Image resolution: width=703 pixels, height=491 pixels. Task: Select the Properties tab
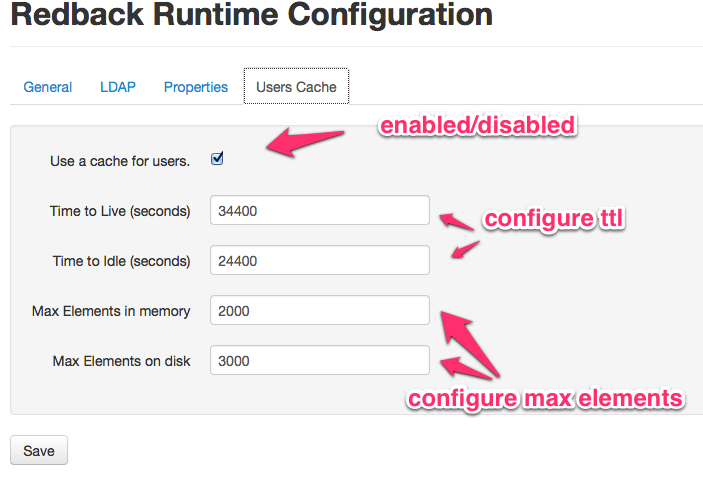coord(196,87)
